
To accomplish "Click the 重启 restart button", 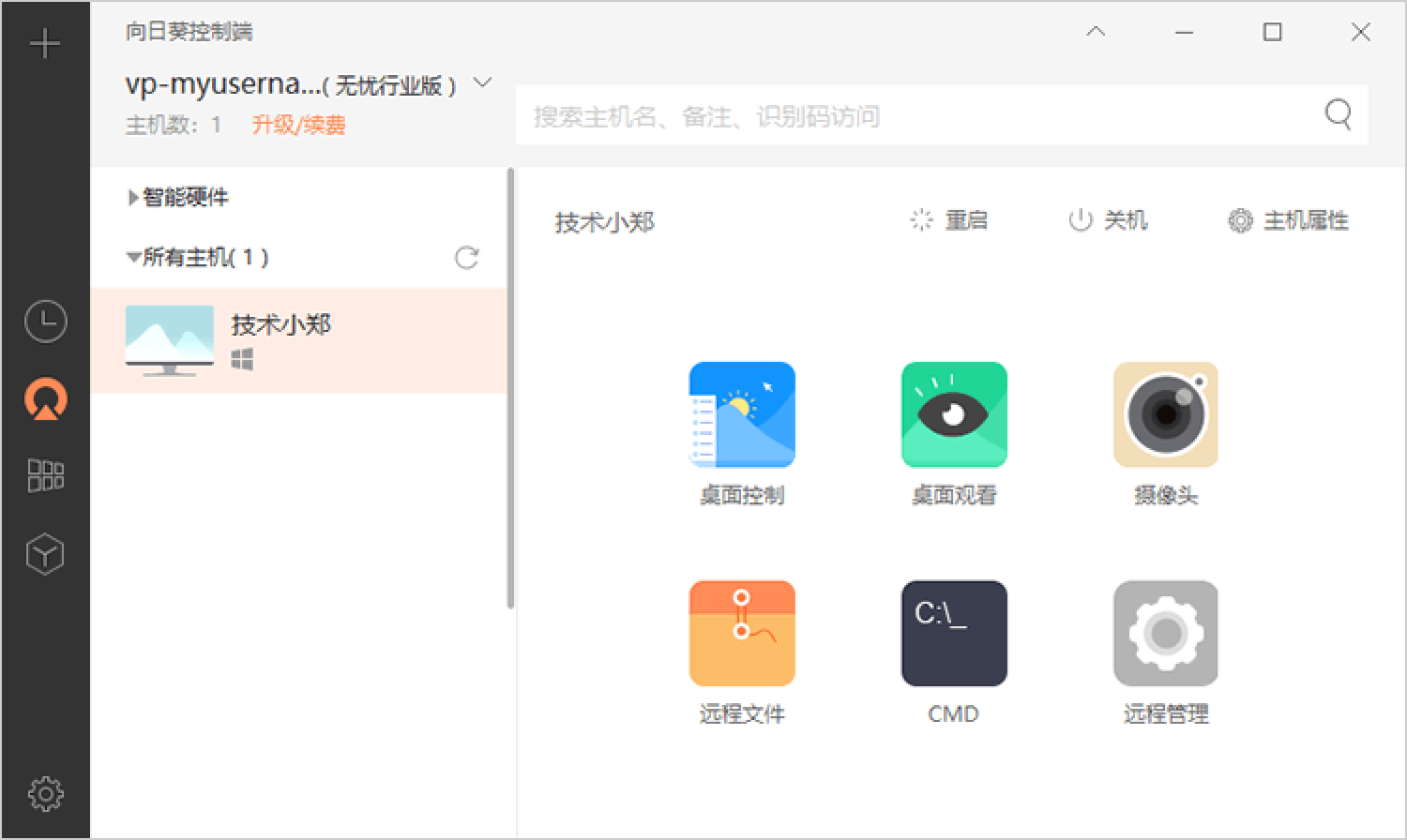I will pyautogui.click(x=948, y=220).
